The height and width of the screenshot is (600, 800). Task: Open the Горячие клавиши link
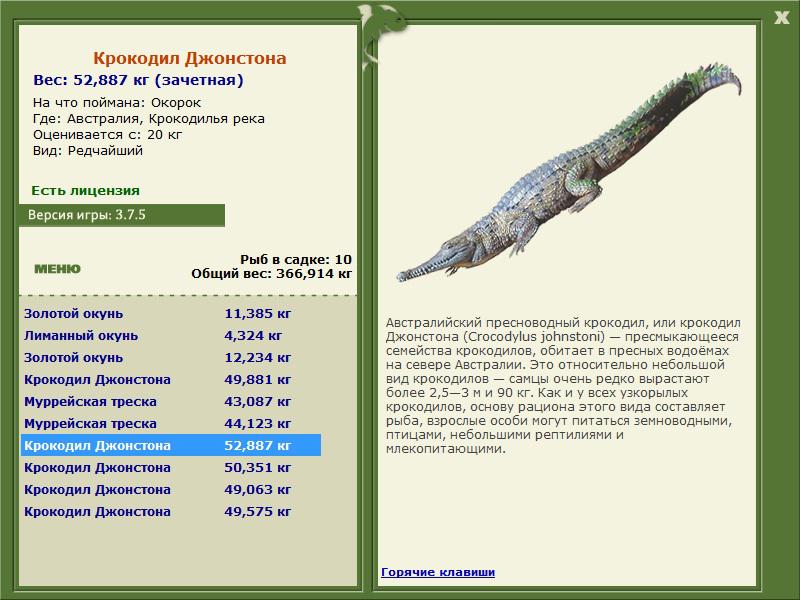pos(438,572)
